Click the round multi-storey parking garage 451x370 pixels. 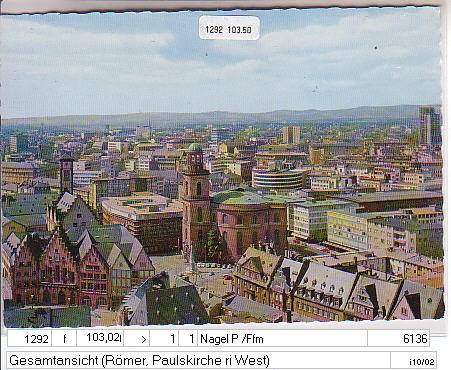(x=278, y=179)
